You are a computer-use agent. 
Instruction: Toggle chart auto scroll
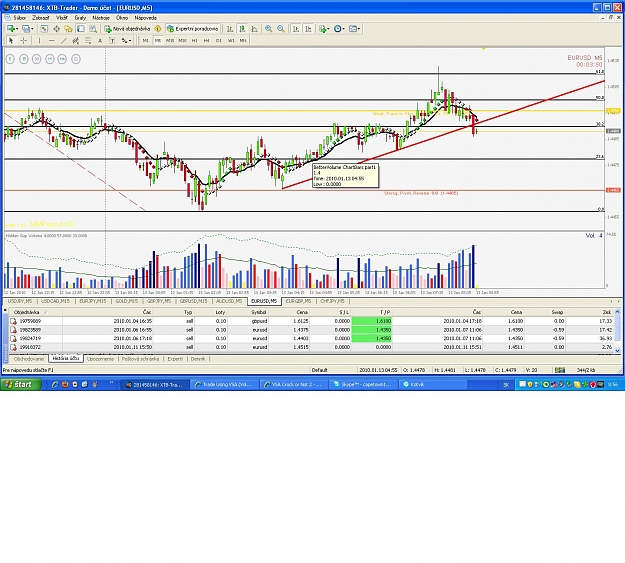pyautogui.click(x=296, y=29)
